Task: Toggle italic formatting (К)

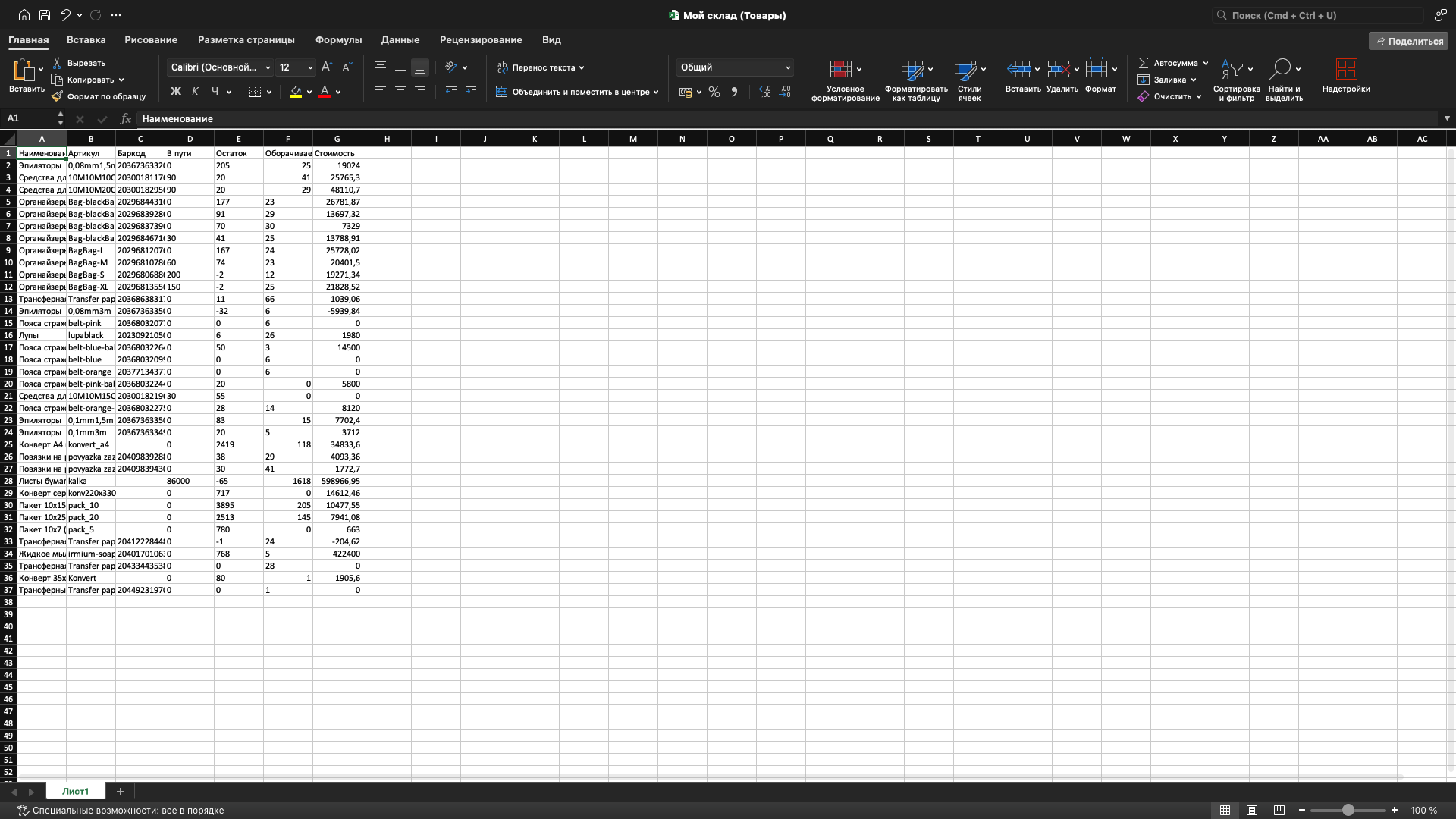Action: pyautogui.click(x=196, y=92)
